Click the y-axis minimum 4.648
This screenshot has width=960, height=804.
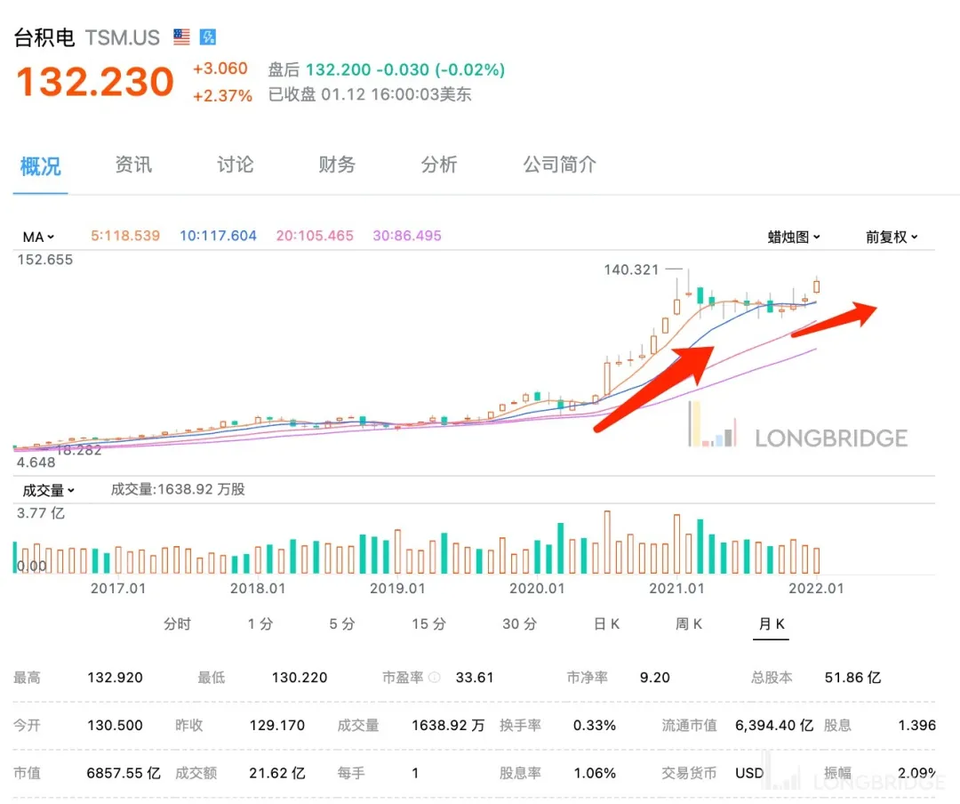pyautogui.click(x=36, y=462)
